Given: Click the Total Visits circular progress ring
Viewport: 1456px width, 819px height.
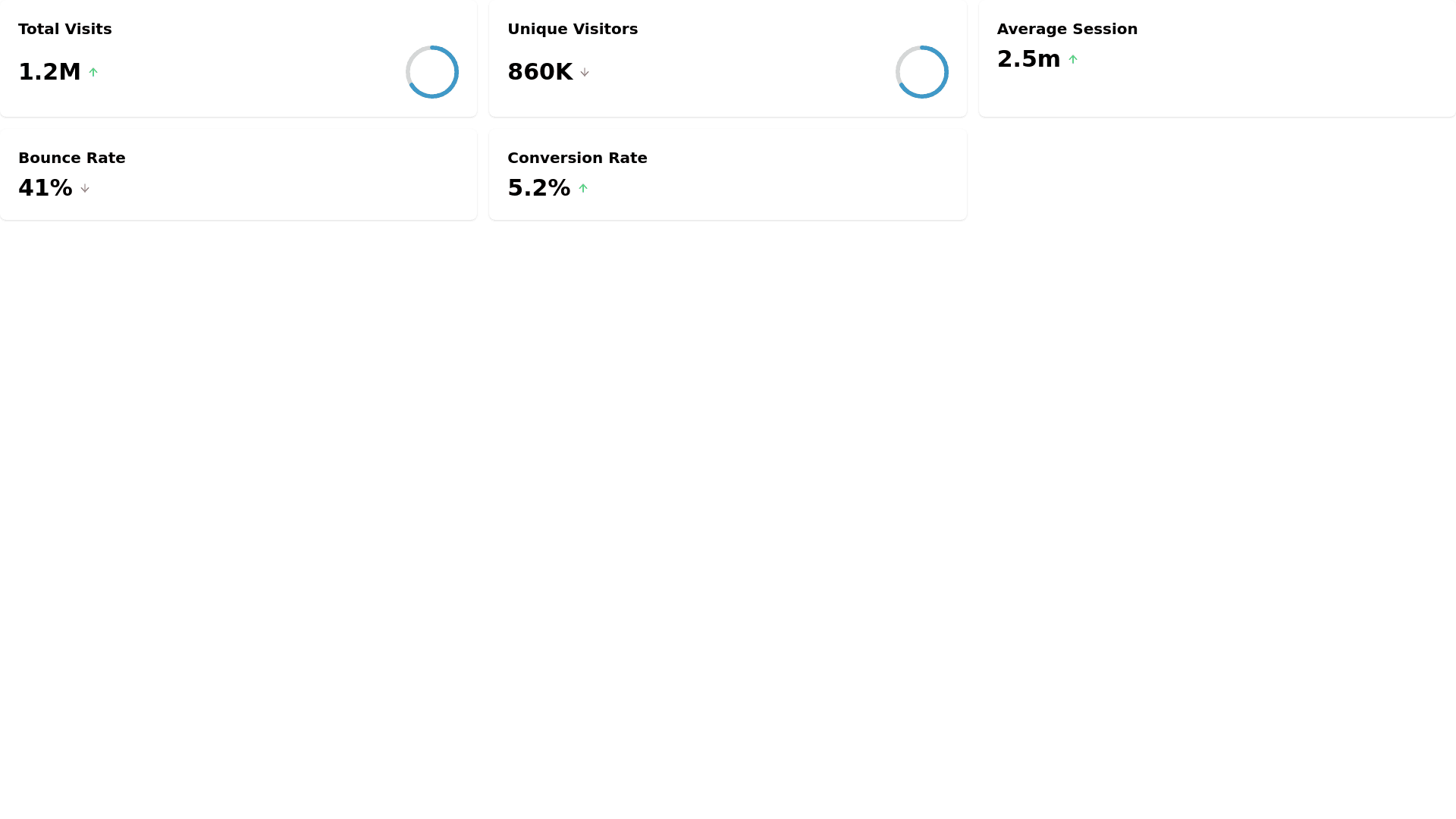Looking at the screenshot, I should pyautogui.click(x=432, y=72).
